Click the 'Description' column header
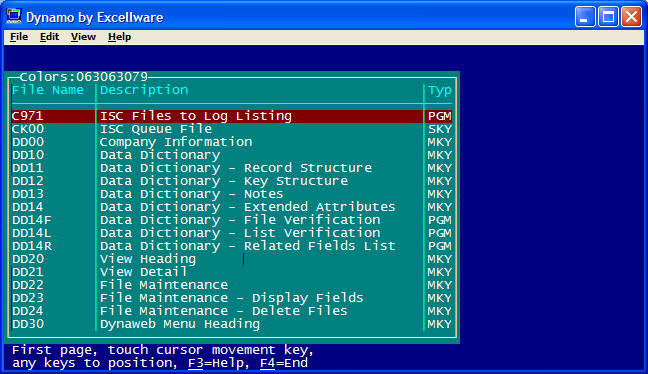648x374 pixels. [144, 90]
